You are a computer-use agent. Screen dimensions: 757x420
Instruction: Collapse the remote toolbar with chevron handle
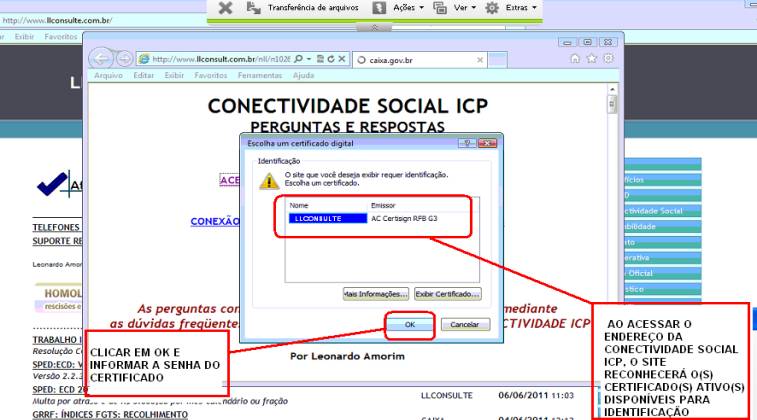(x=374, y=28)
